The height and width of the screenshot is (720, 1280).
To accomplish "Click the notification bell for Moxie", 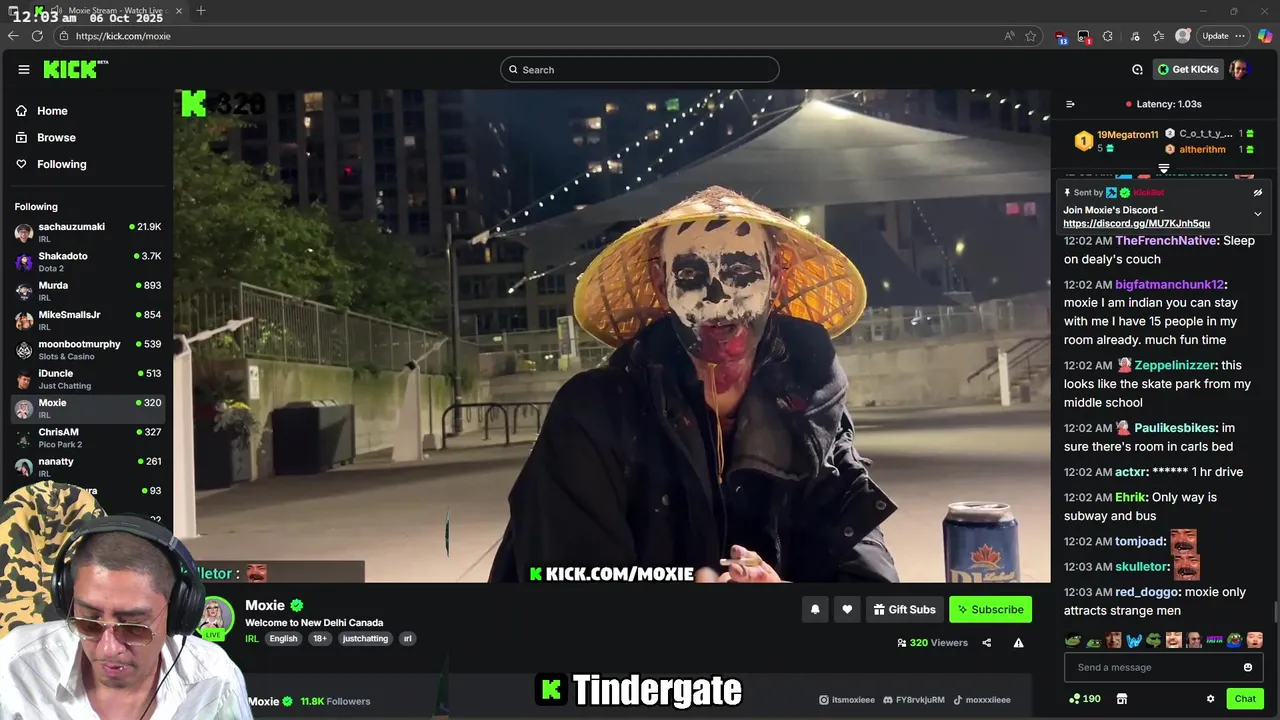I will coord(815,609).
